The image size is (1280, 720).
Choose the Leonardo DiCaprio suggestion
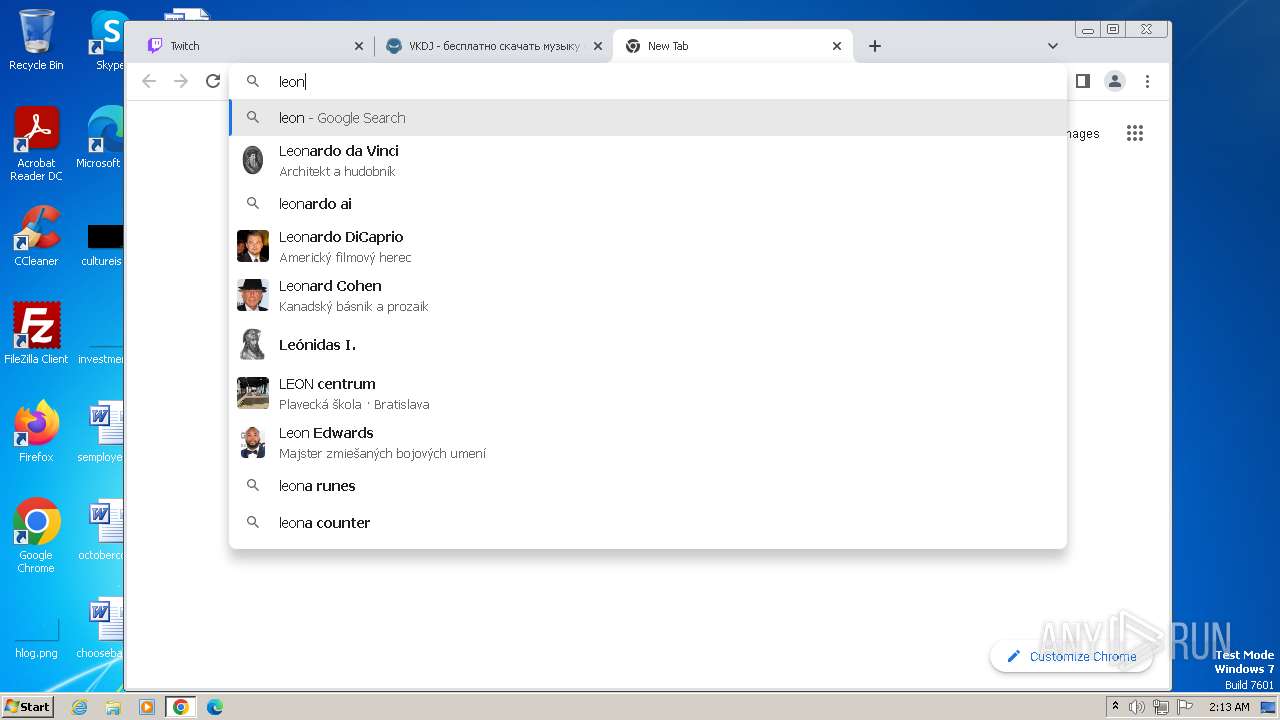[x=648, y=246]
